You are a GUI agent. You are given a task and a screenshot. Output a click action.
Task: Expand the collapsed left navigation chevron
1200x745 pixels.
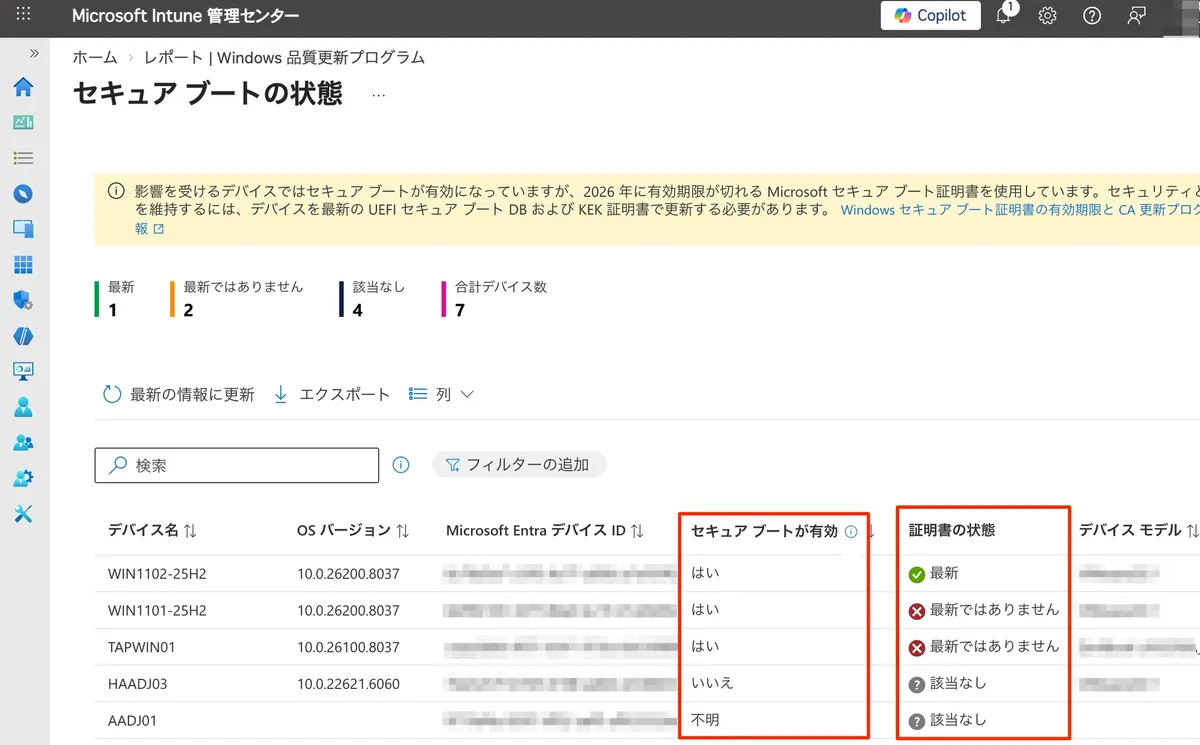point(34,53)
